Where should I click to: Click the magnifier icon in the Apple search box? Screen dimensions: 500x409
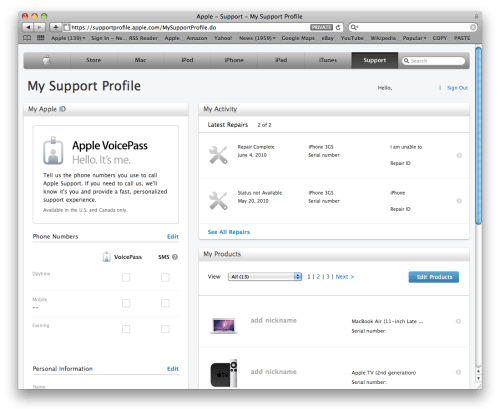pos(406,61)
